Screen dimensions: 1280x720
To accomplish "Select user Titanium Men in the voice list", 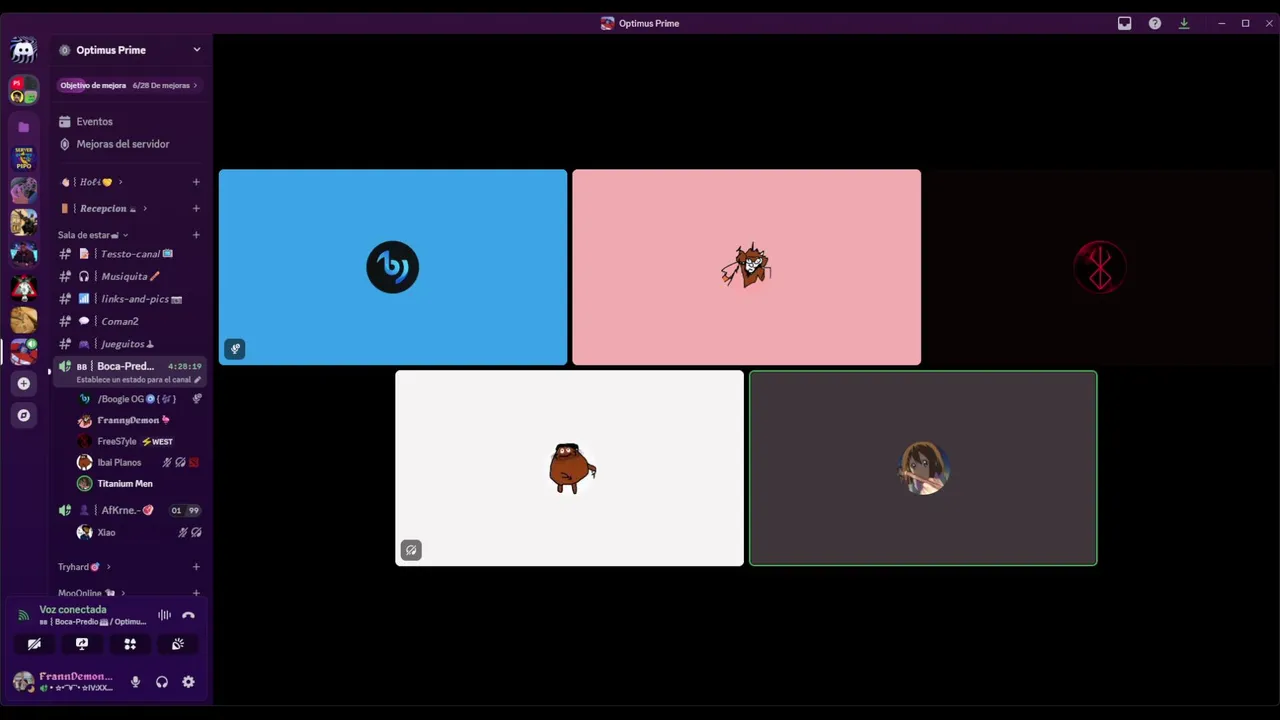I will [x=140, y=483].
